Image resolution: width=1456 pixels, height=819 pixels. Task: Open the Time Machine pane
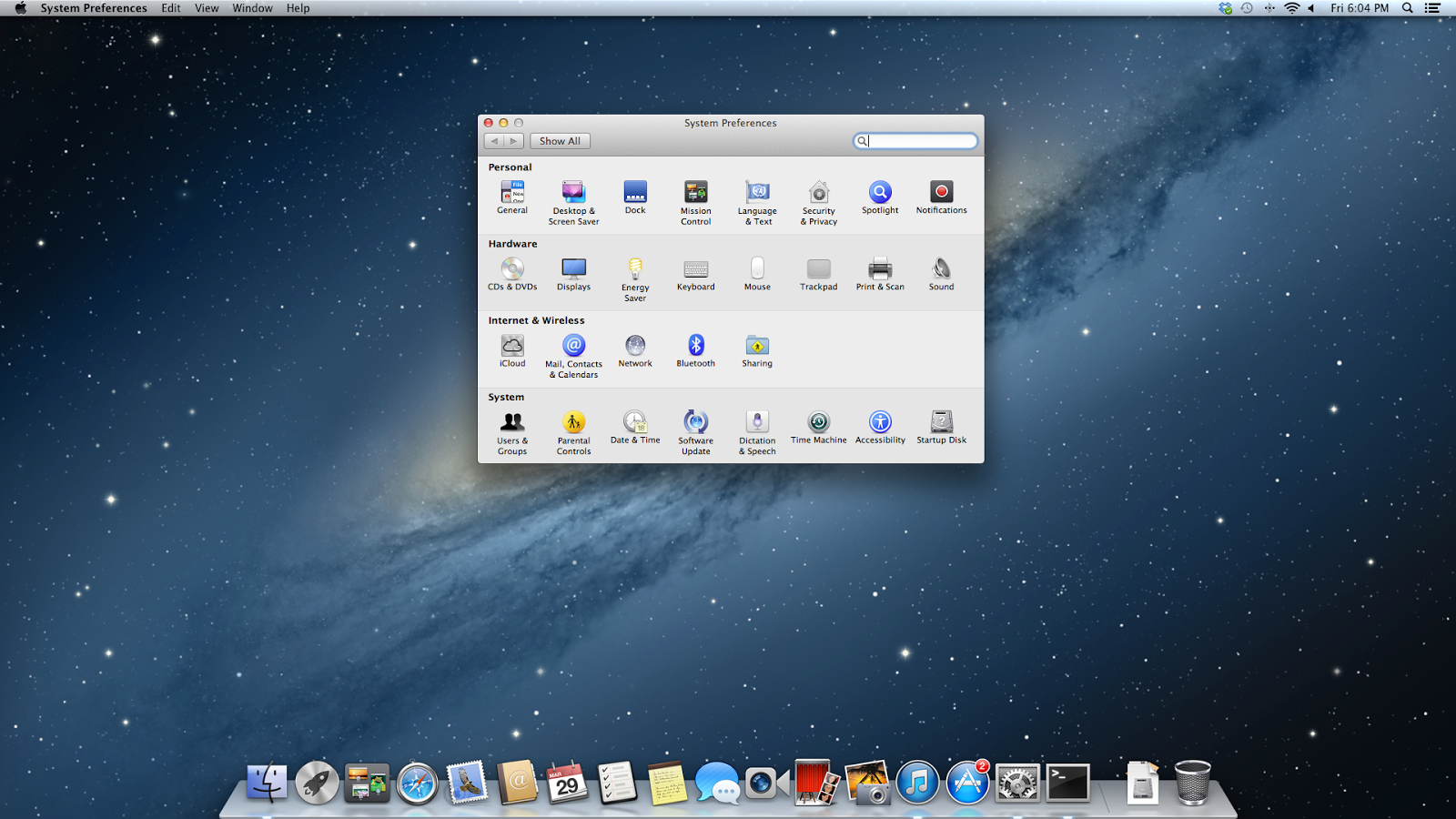(x=818, y=423)
